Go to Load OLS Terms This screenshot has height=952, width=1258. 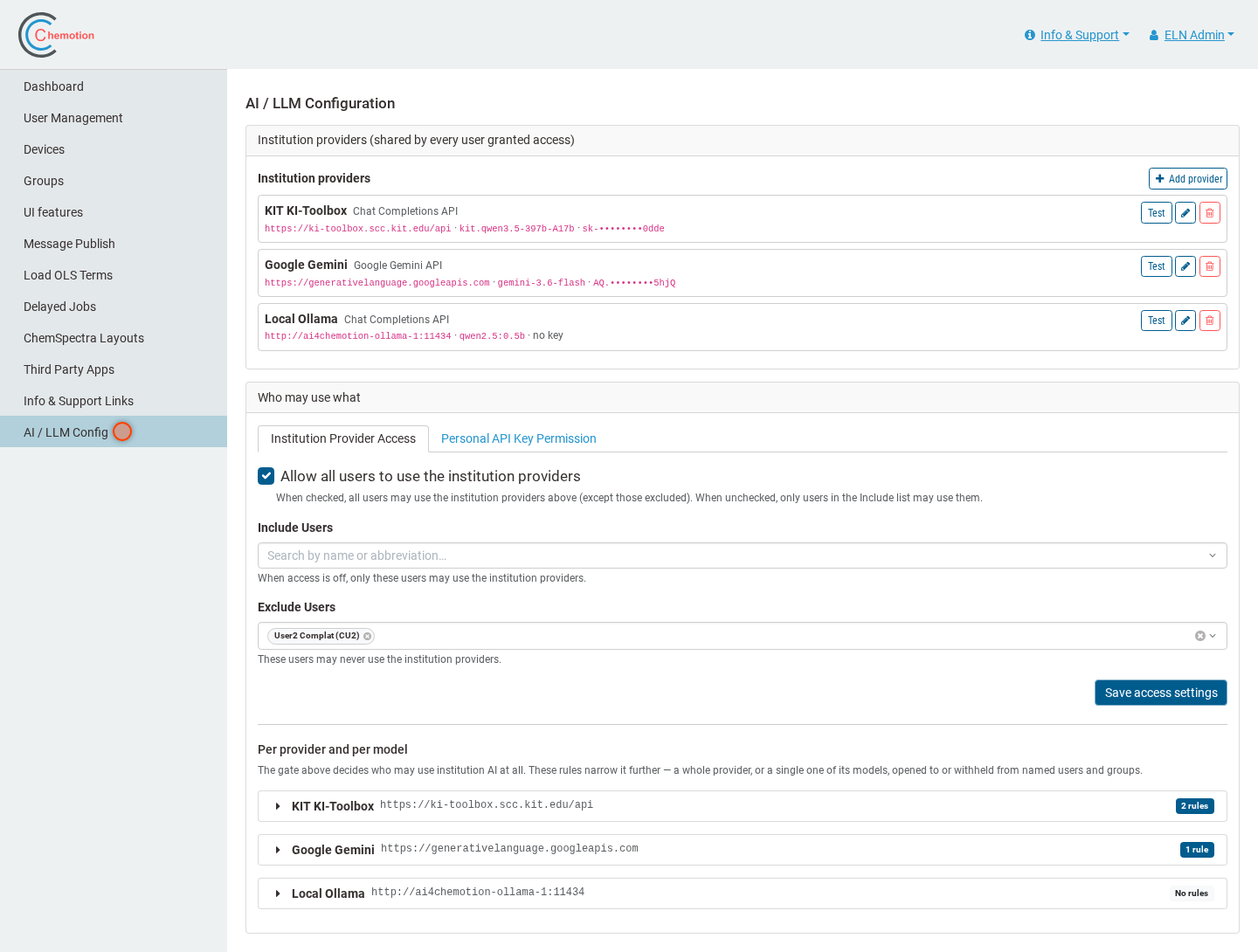(x=114, y=275)
